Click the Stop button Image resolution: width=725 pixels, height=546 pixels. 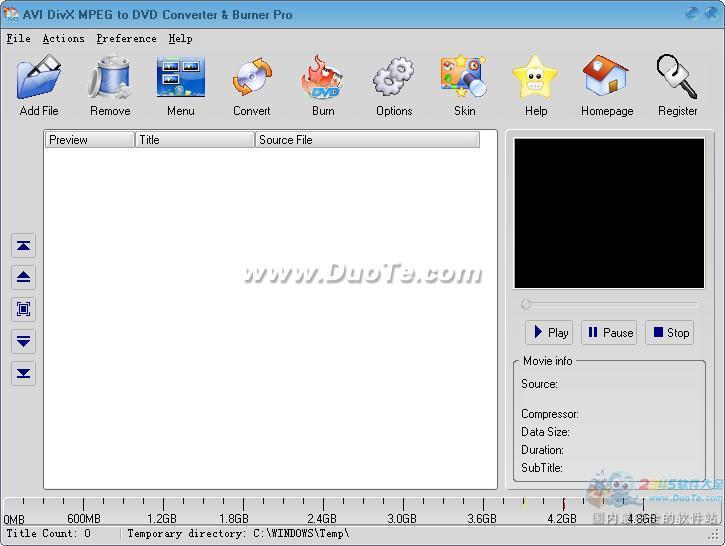coord(670,332)
